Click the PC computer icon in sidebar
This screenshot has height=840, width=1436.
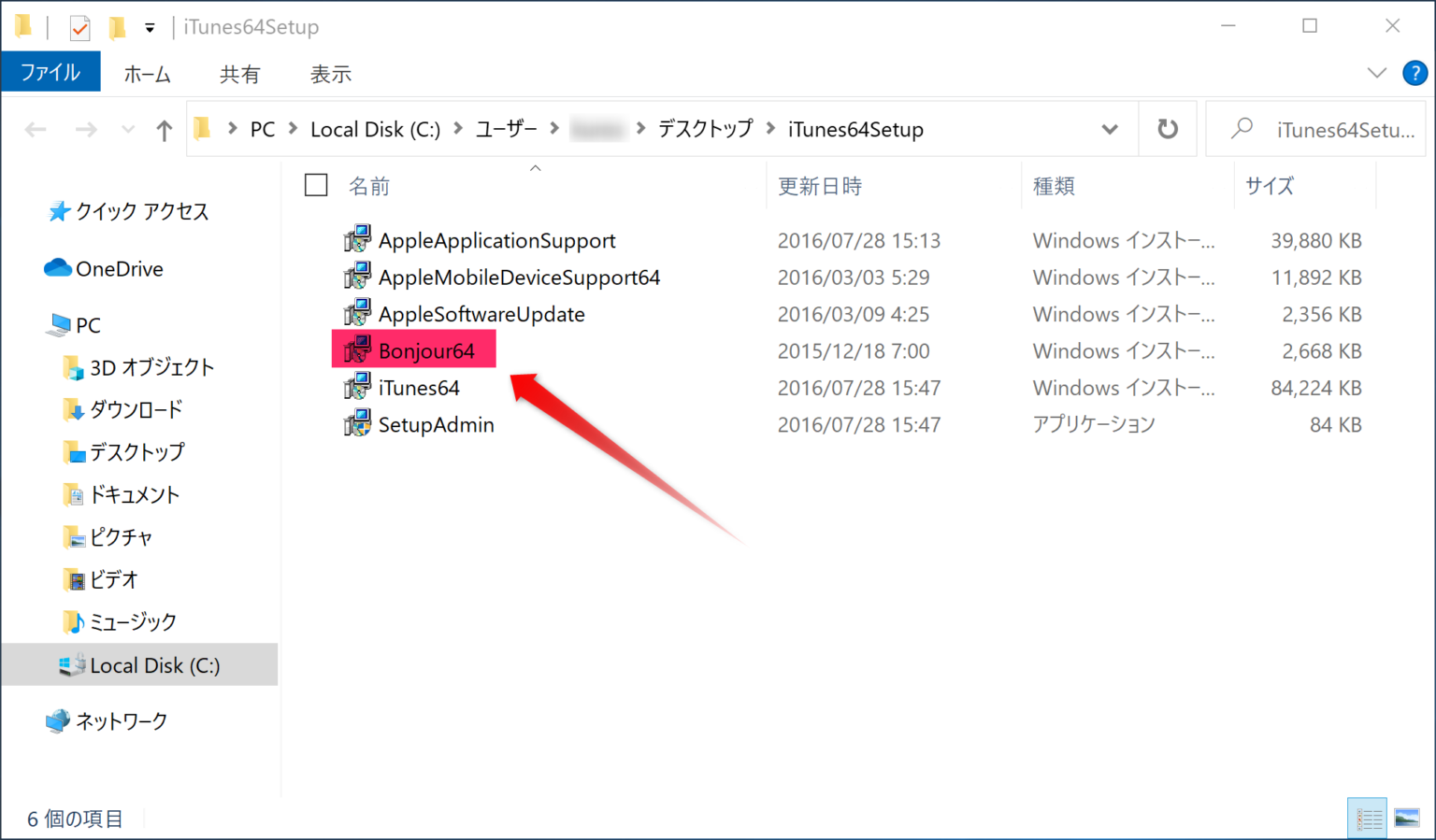59,325
